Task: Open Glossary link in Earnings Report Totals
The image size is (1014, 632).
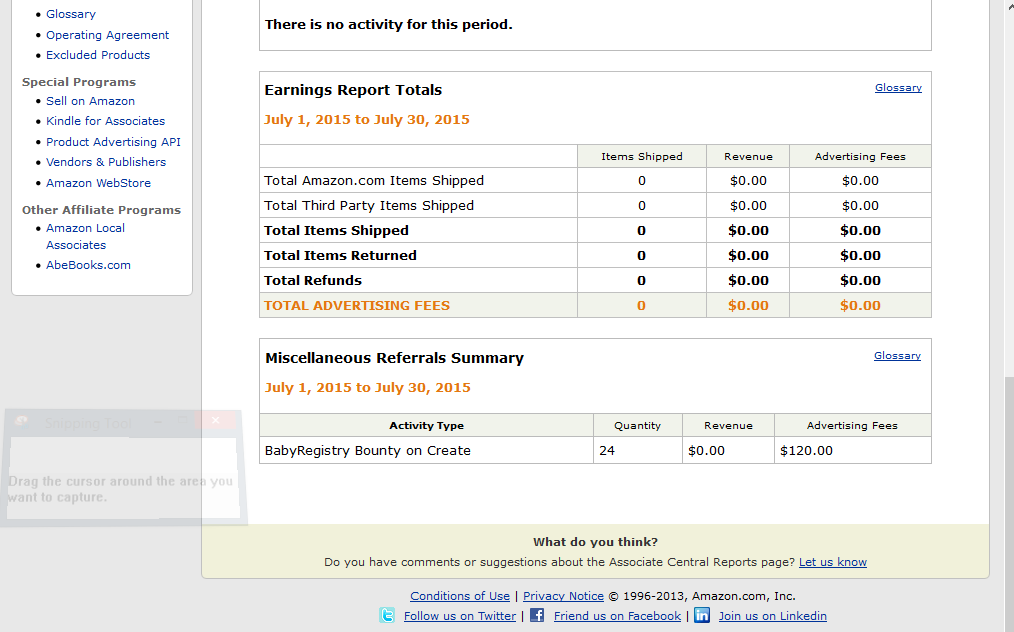Action: pyautogui.click(x=898, y=88)
